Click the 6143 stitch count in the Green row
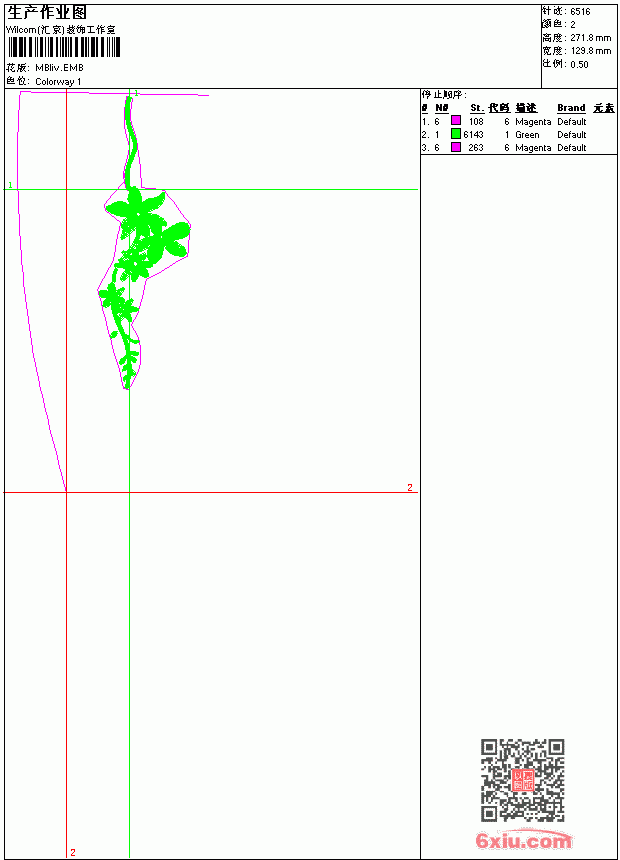The image size is (620, 860). pos(474,134)
